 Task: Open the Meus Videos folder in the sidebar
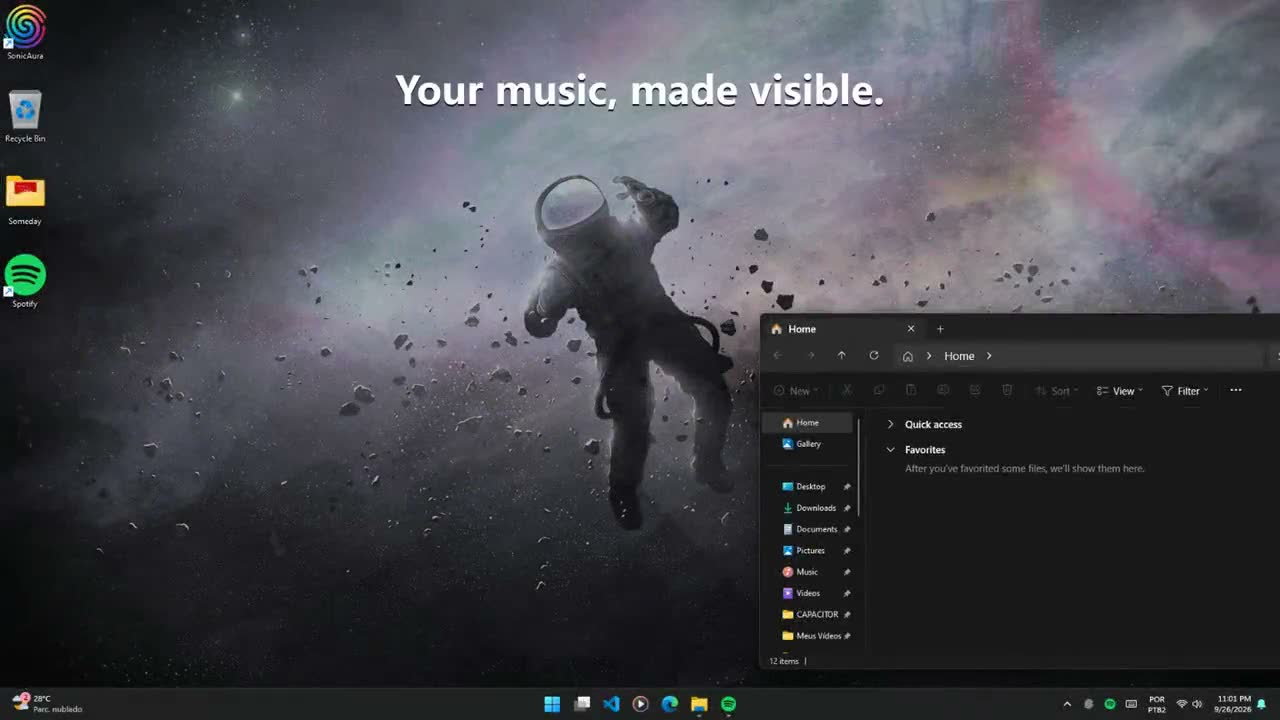[x=808, y=636]
